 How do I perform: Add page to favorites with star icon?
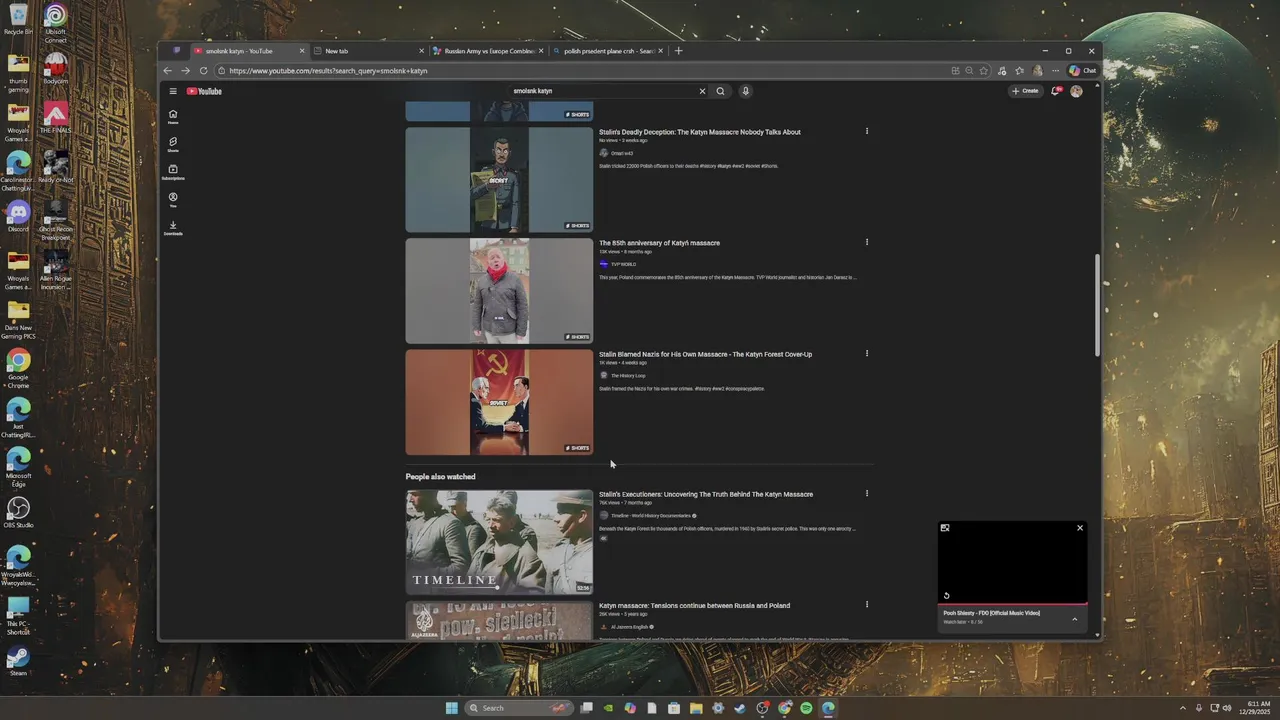click(x=984, y=71)
